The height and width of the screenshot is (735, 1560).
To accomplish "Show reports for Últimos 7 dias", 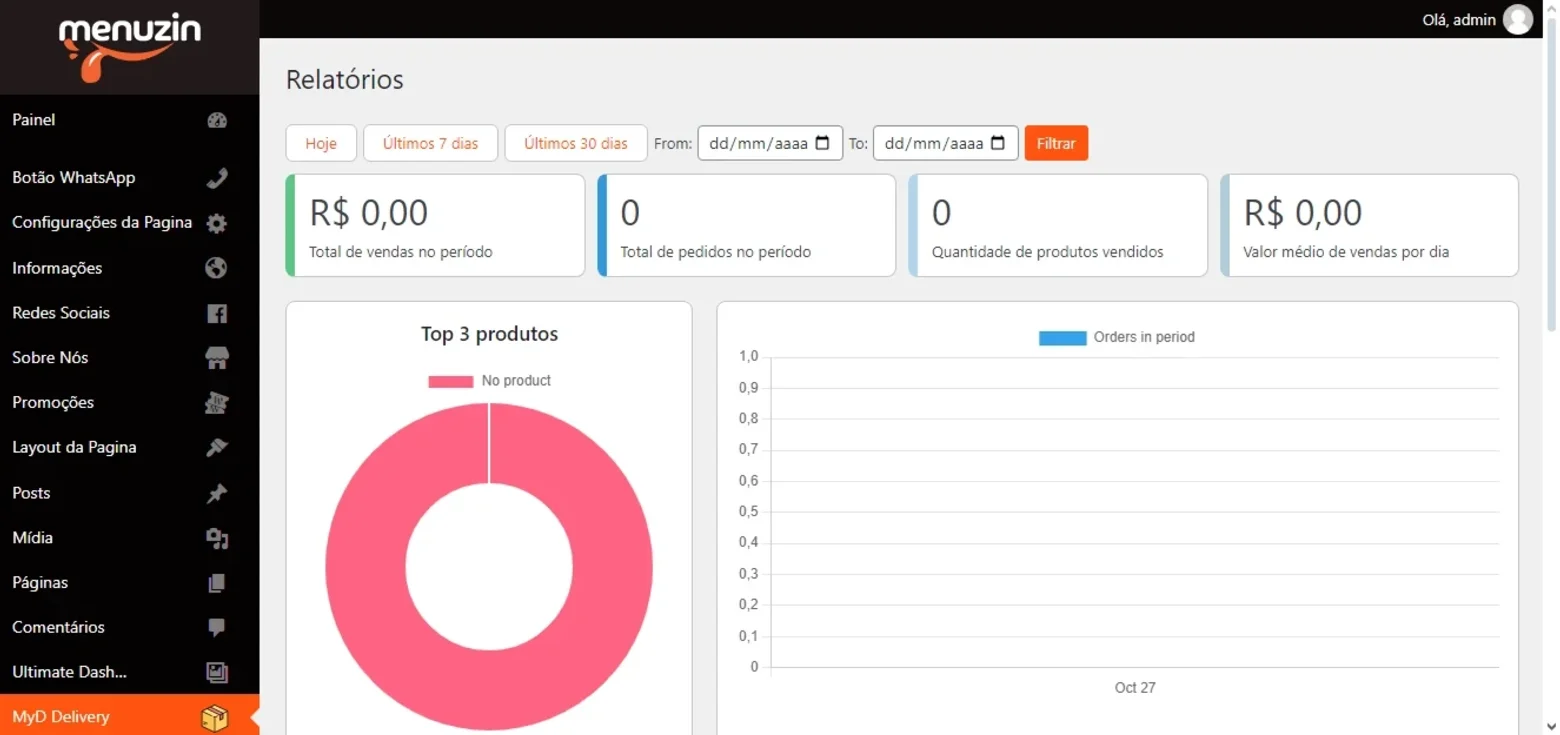I will pyautogui.click(x=431, y=143).
